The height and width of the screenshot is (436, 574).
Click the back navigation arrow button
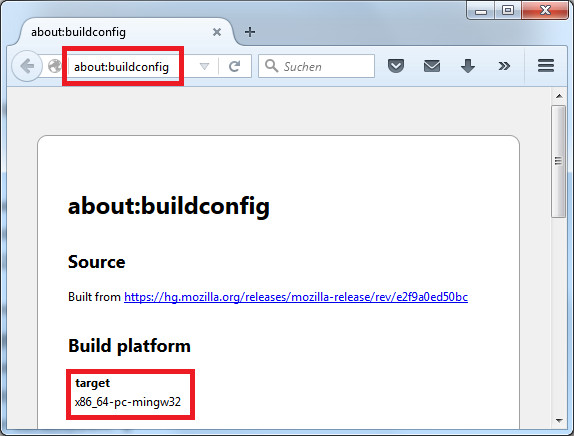27,66
